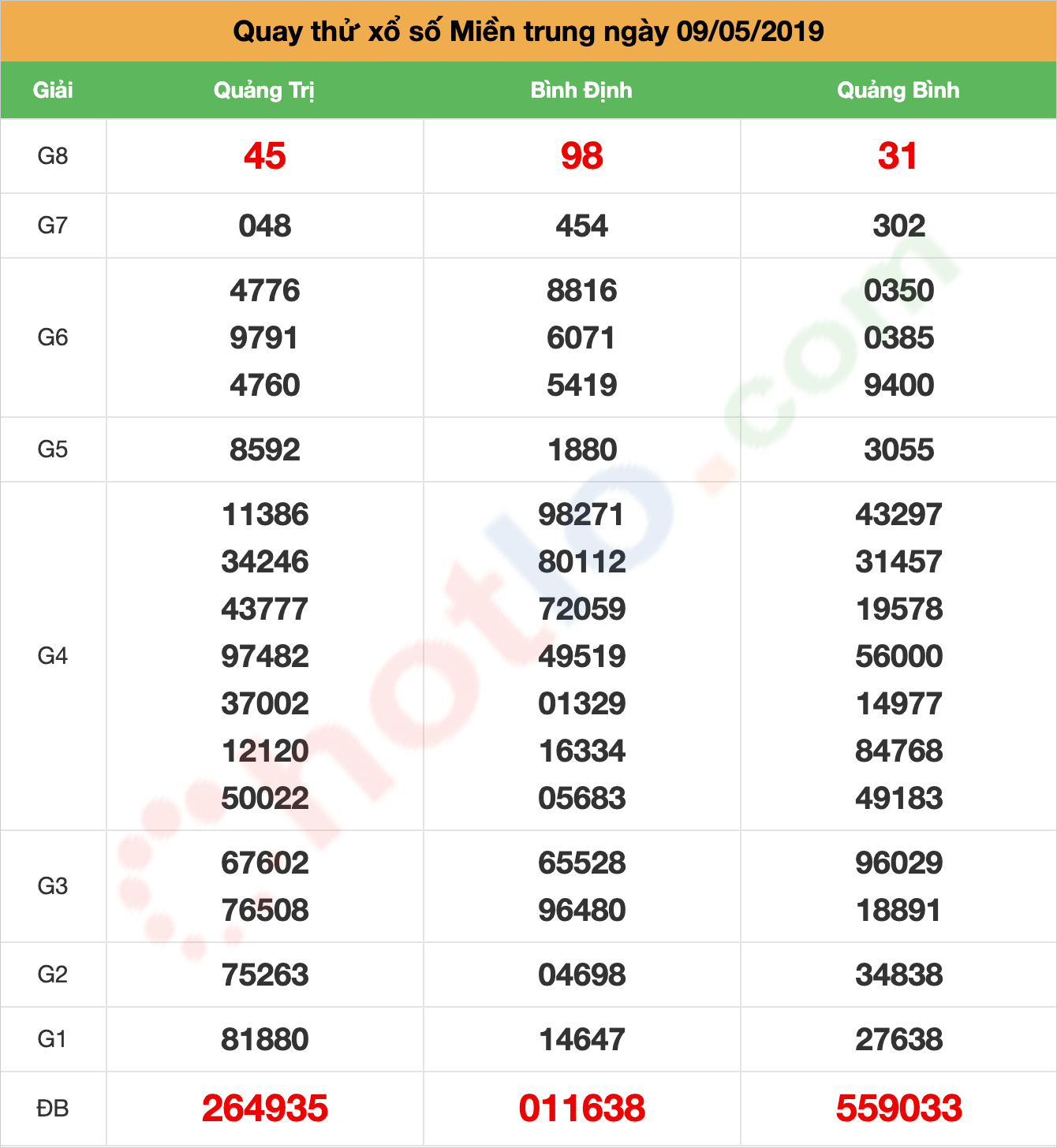Select the 'Quảng Trị' column header
Image resolution: width=1057 pixels, height=1148 pixels.
(x=264, y=91)
